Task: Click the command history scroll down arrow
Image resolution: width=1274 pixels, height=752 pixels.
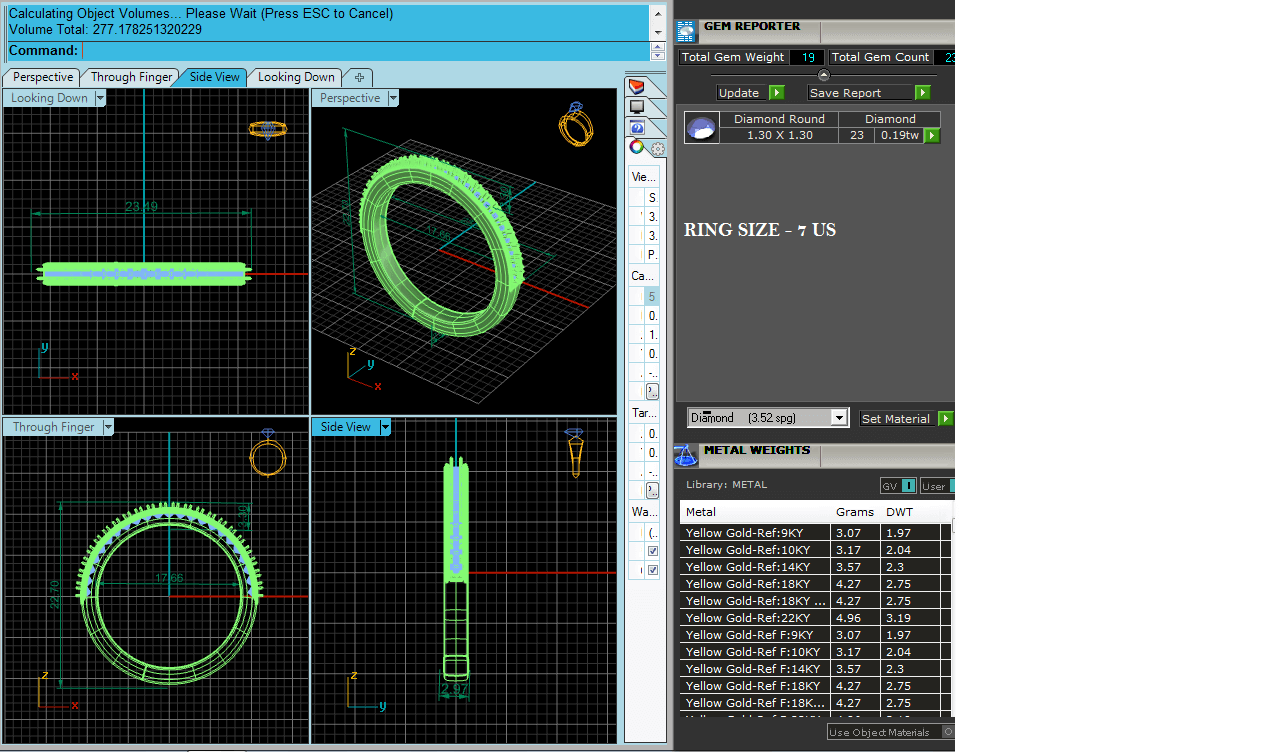Action: pyautogui.click(x=657, y=32)
